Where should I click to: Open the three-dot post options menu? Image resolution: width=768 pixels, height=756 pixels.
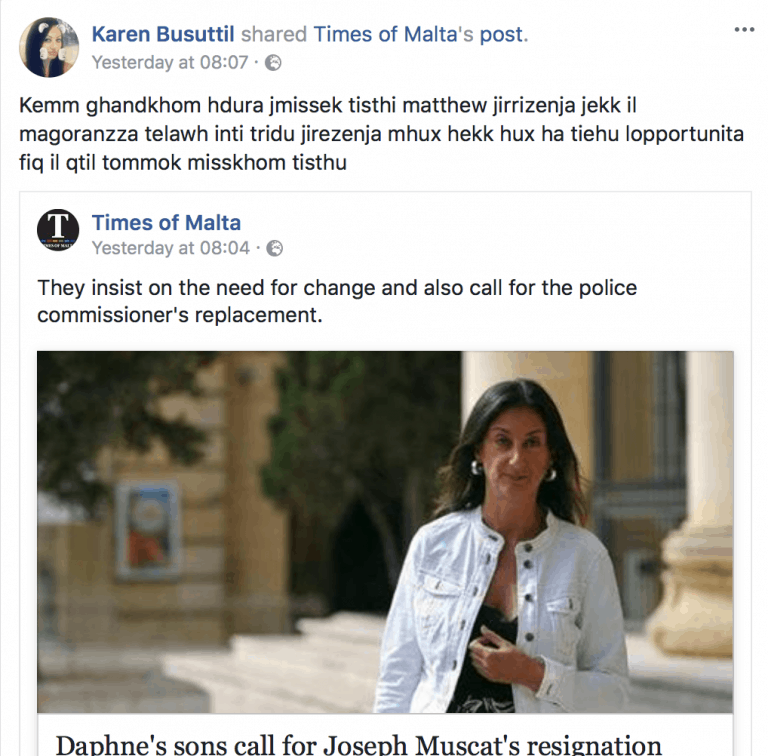[744, 30]
